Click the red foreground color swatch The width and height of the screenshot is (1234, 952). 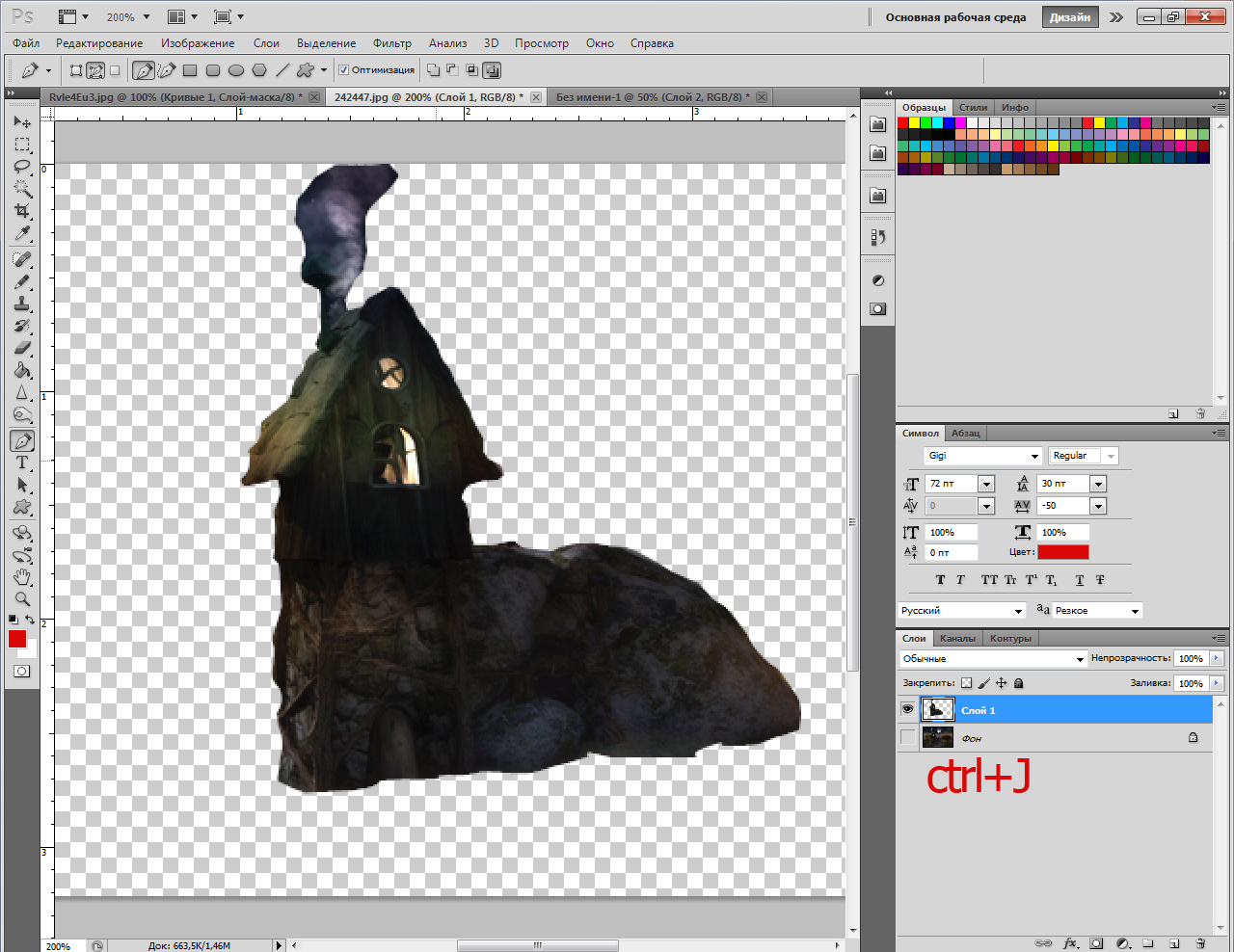17,639
